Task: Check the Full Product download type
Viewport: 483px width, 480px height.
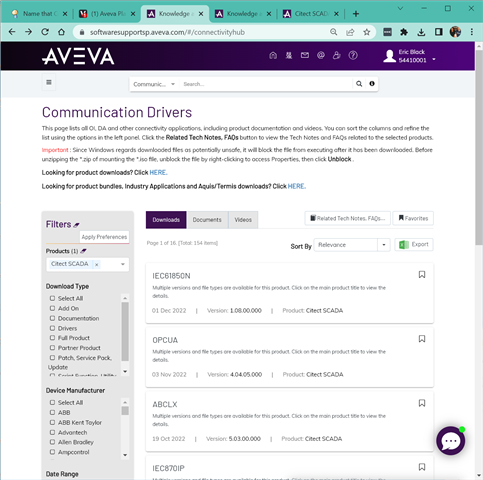Action: [x=52, y=338]
